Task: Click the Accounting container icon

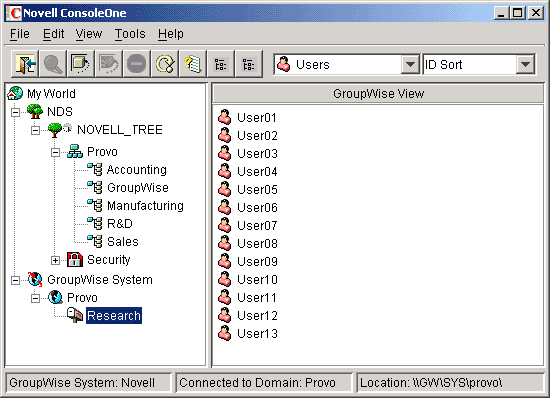Action: click(95, 170)
